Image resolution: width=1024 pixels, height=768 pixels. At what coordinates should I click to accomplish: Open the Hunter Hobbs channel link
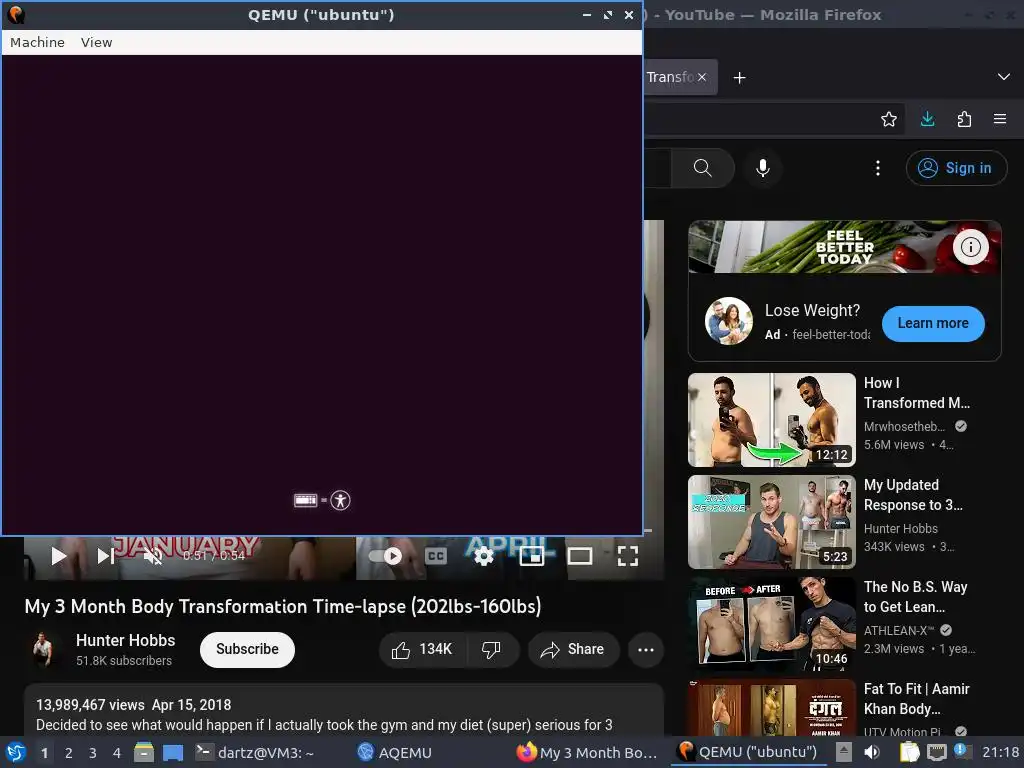coord(125,640)
